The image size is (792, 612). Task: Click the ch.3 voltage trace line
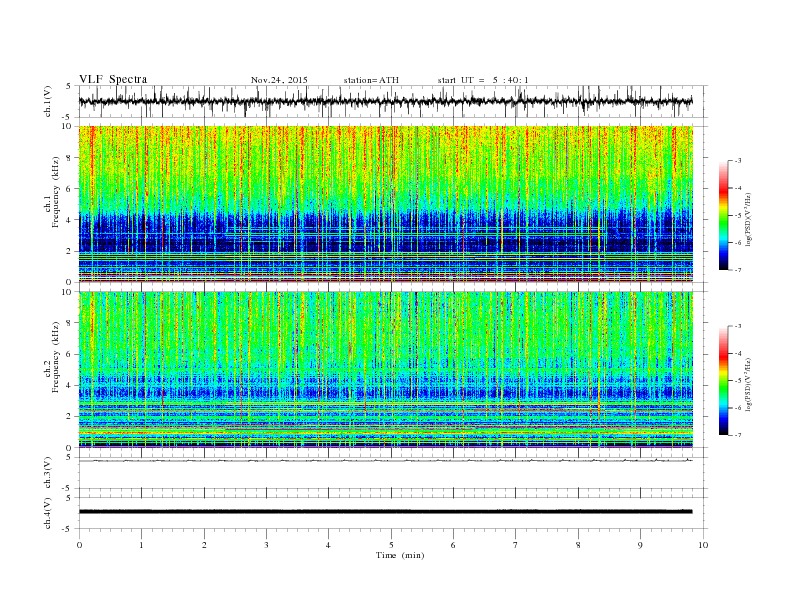point(385,461)
